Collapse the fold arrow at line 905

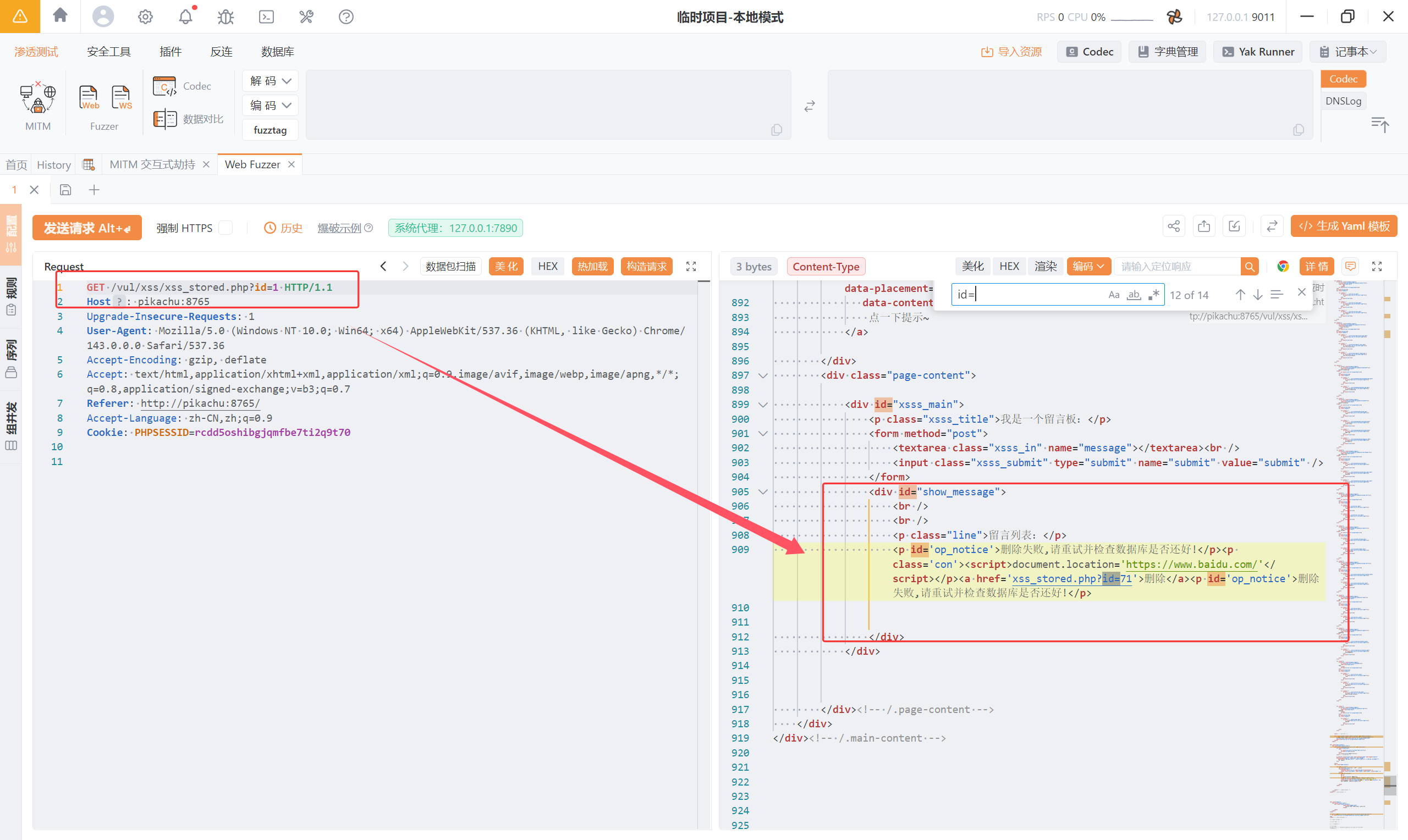pos(763,492)
